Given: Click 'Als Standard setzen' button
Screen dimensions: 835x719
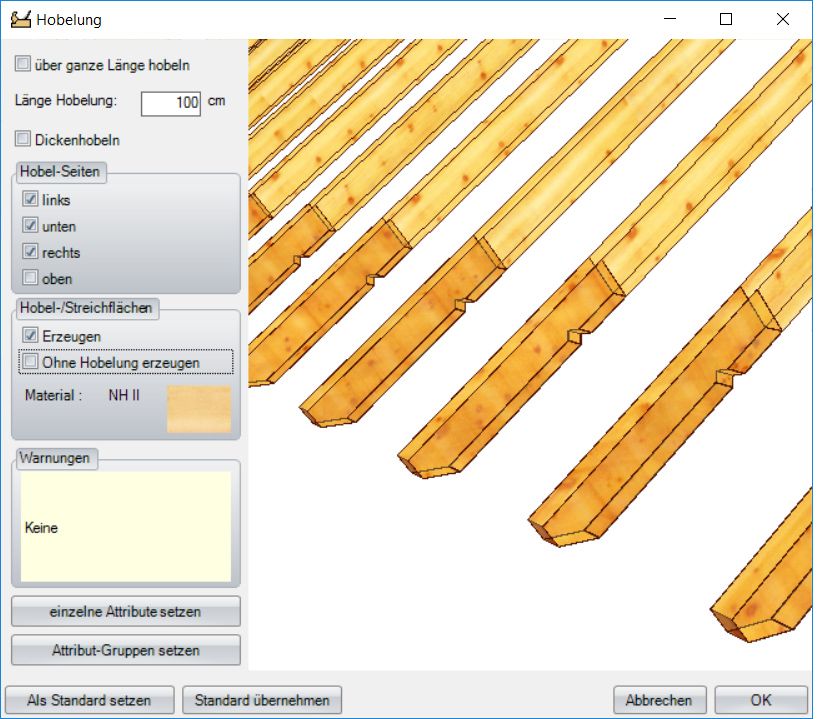Looking at the screenshot, I should 89,700.
